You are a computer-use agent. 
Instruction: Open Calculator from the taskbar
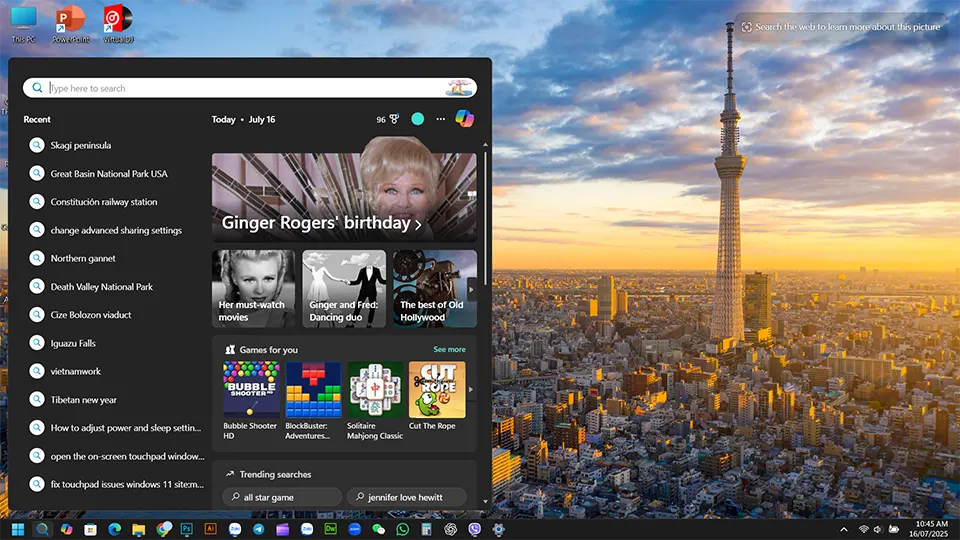427,529
